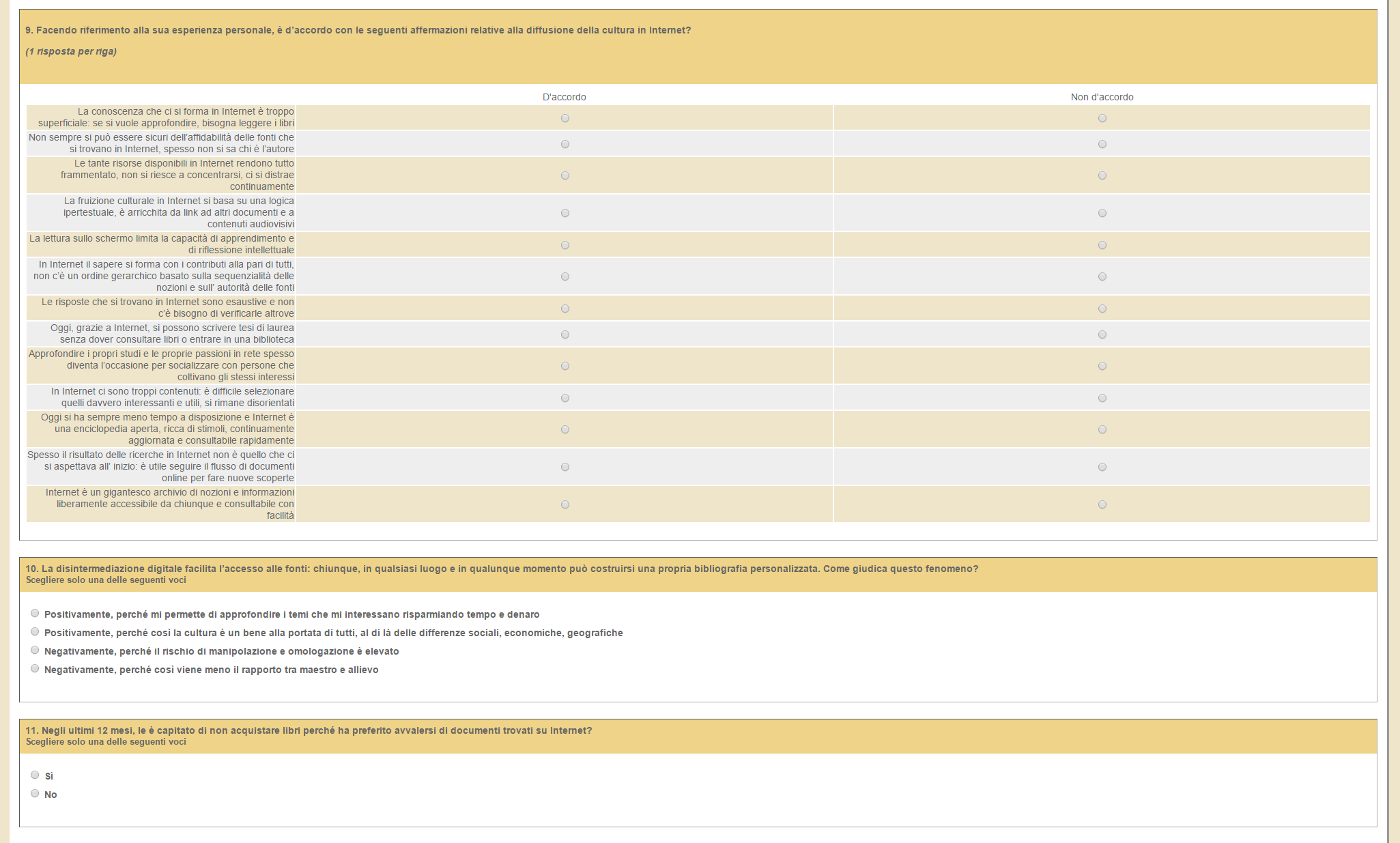The width and height of the screenshot is (1400, 843).
Task: Select Non d'accordo for 'affidabilità delle fonti' row
Action: pos(1102,144)
